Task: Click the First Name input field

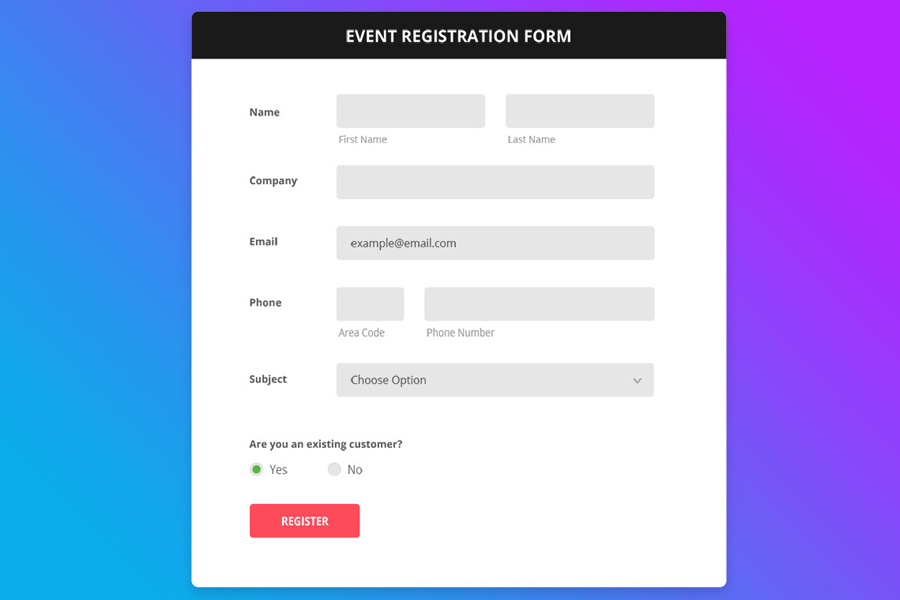Action: click(x=410, y=111)
